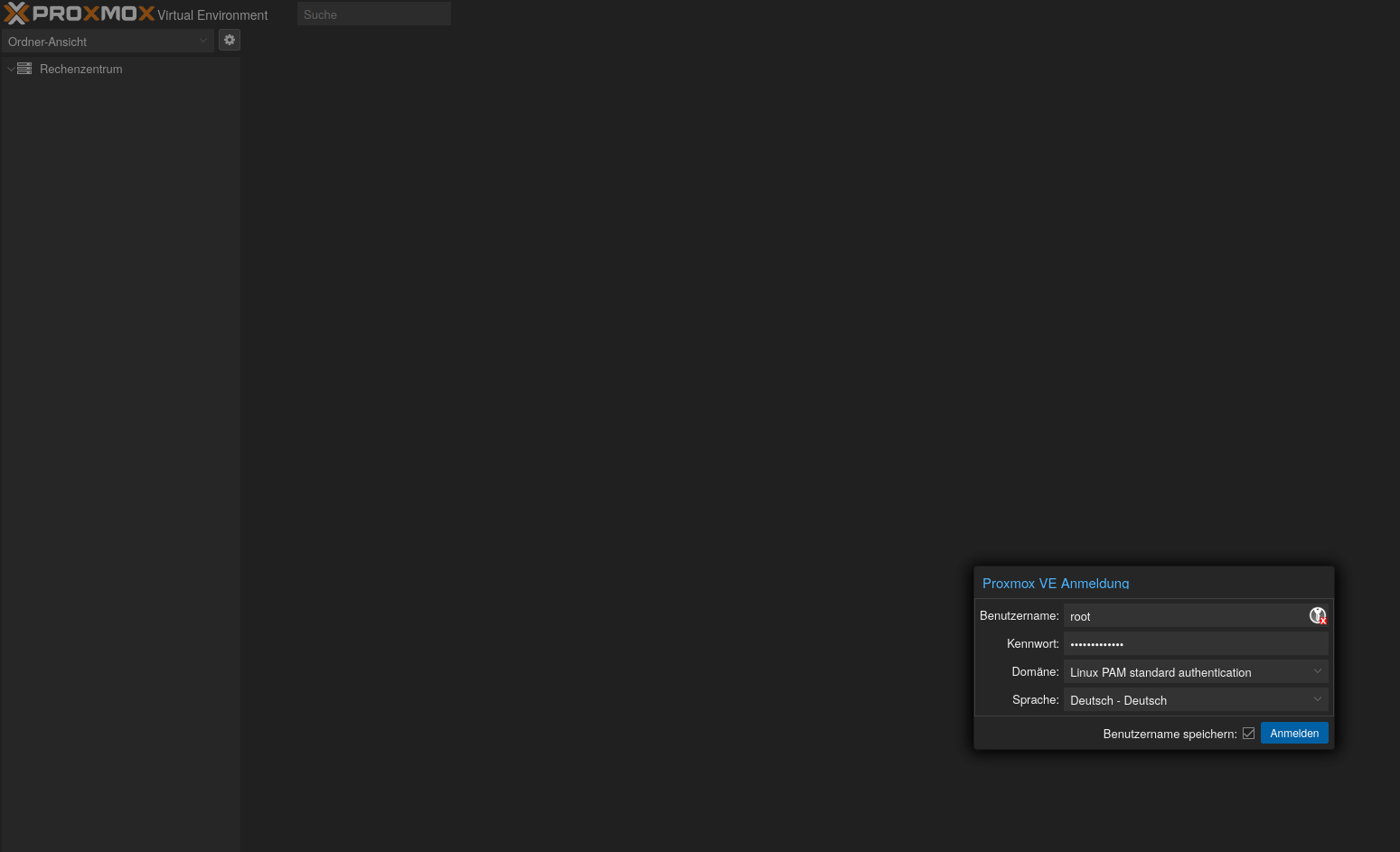
Task: Click the Domäne label text
Action: coord(1035,672)
